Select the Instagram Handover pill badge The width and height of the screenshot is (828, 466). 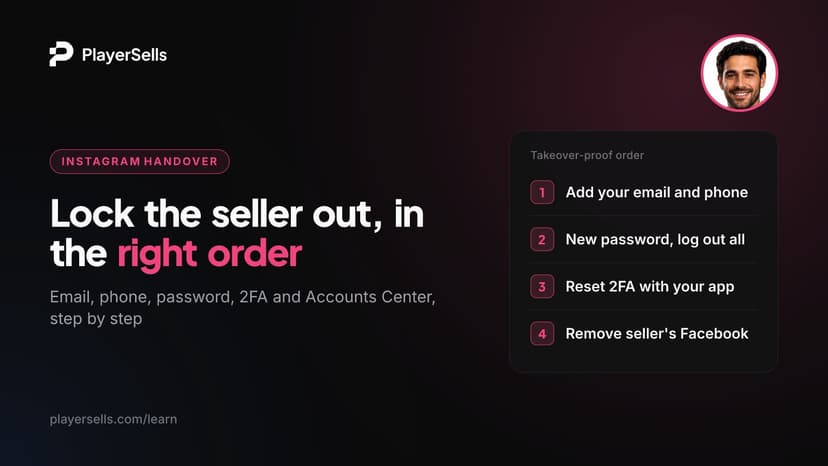(139, 161)
